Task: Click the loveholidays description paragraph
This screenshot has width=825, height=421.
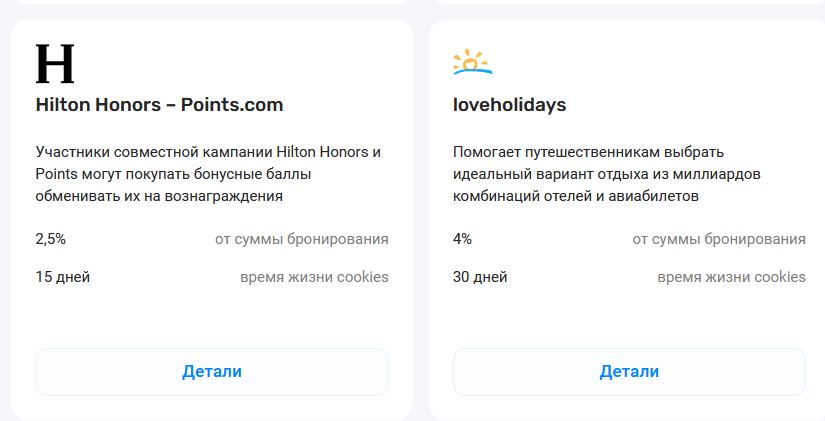Action: point(607,174)
